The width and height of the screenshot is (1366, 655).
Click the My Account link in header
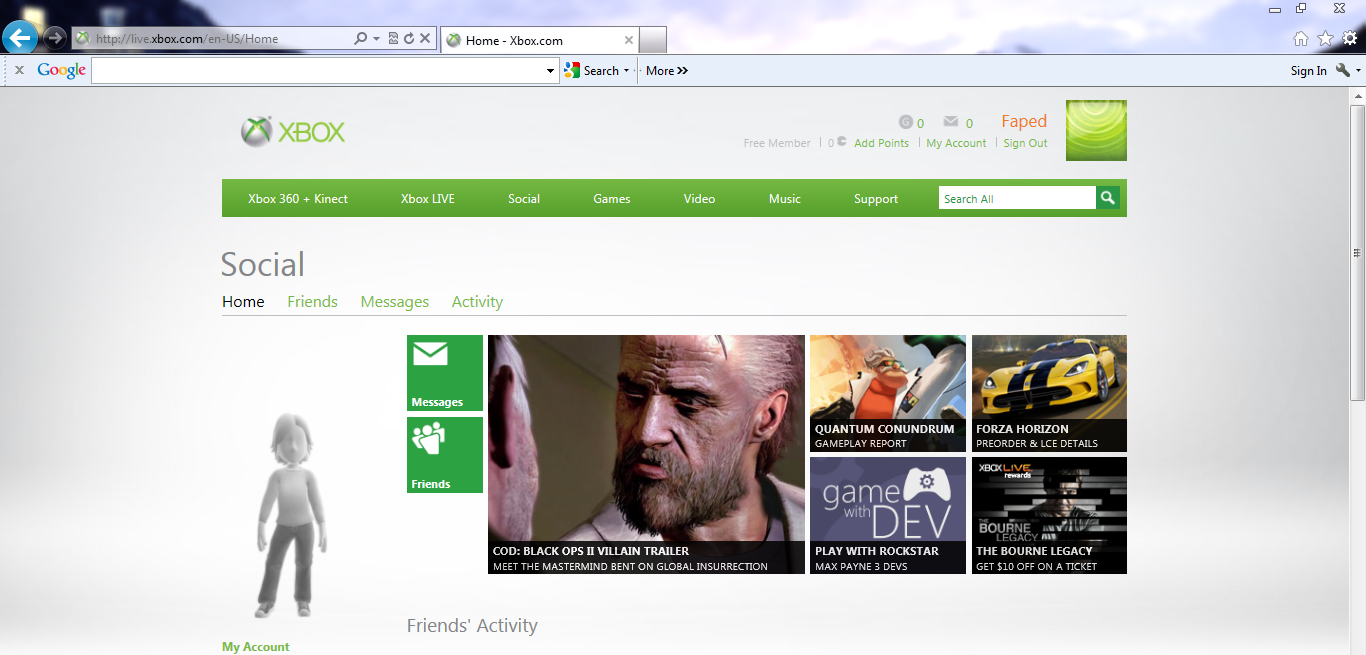pyautogui.click(x=956, y=143)
